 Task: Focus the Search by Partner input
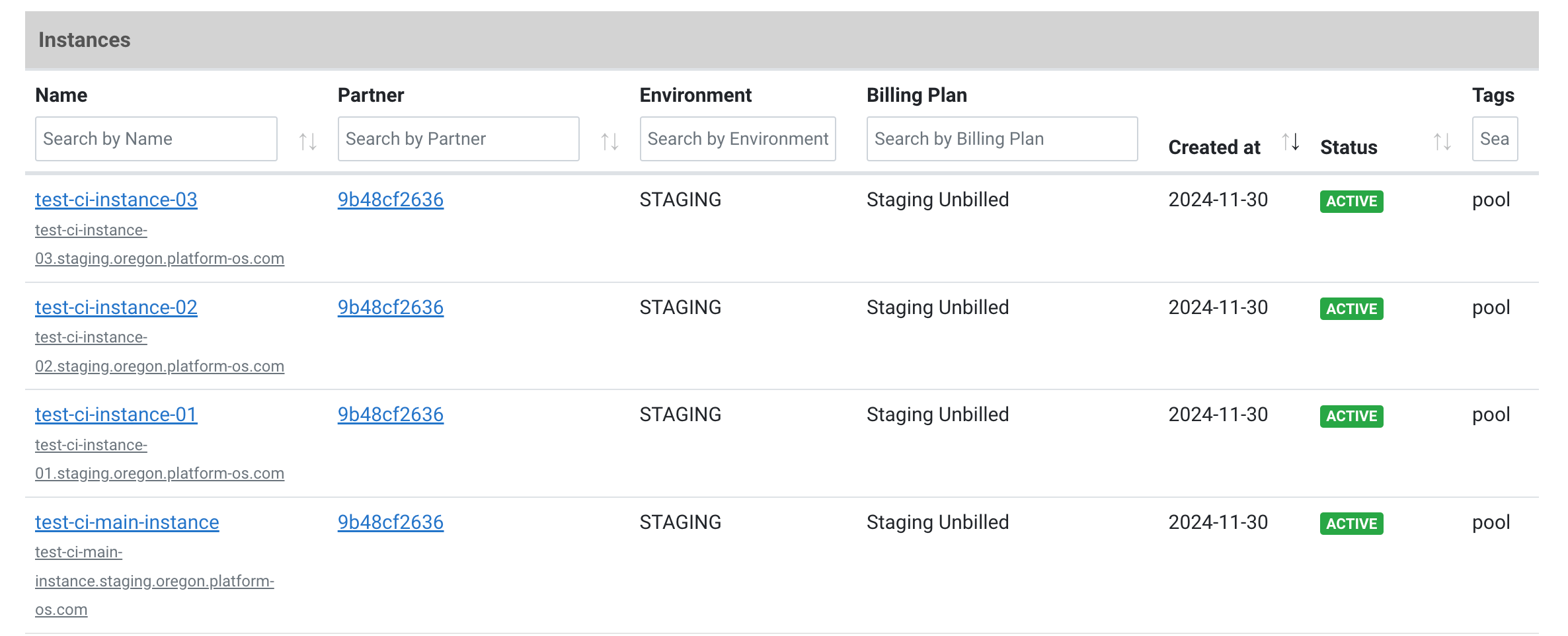(458, 139)
